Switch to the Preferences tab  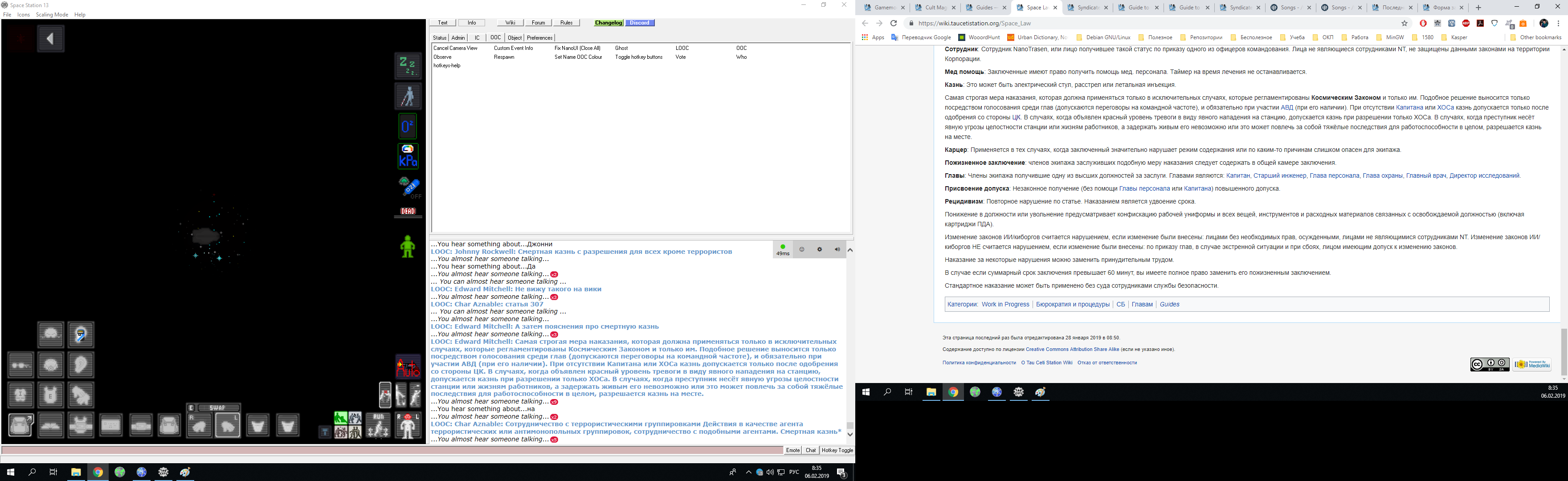pos(539,38)
